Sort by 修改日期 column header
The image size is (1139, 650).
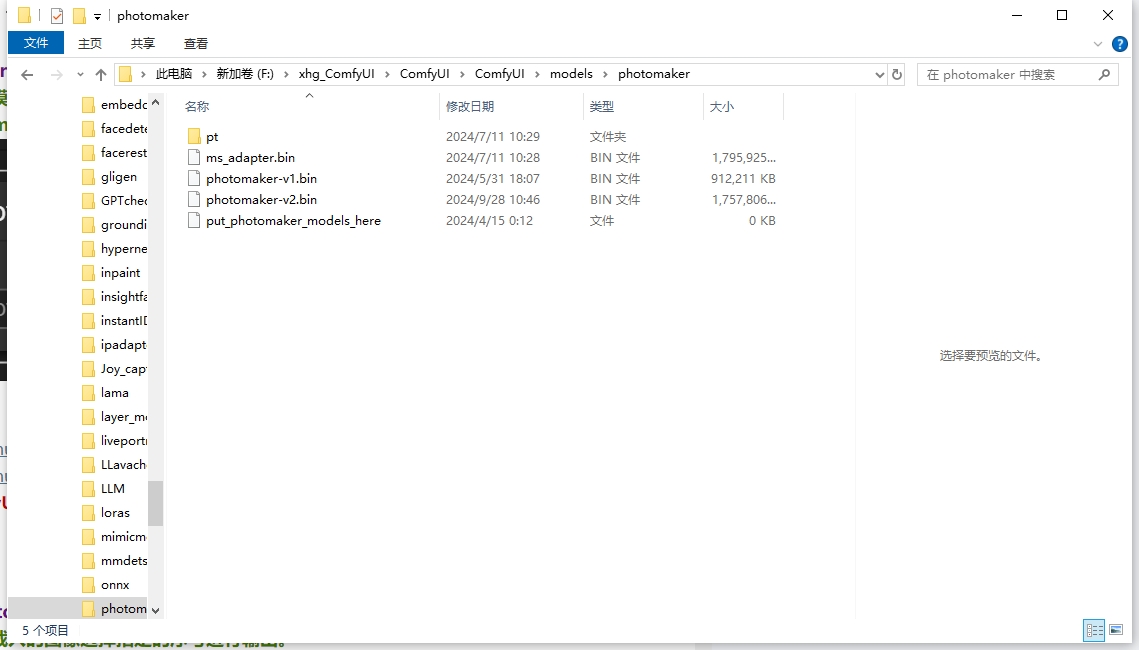(x=470, y=106)
